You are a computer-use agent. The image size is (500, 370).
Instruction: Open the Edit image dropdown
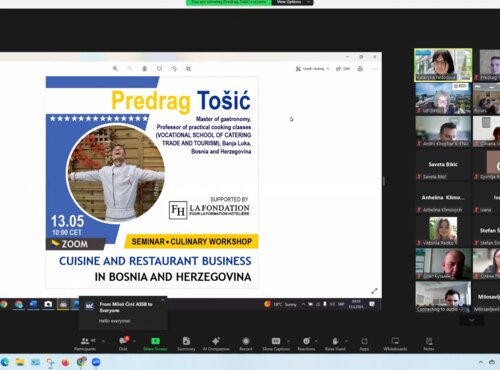click(313, 69)
